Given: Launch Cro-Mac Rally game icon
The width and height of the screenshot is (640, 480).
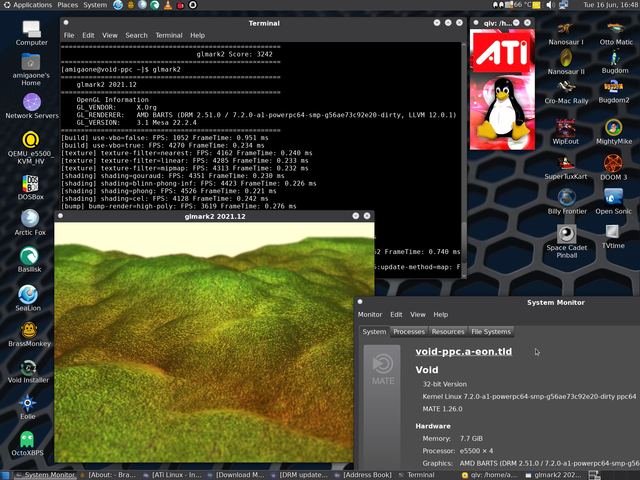Looking at the screenshot, I should pos(566,92).
